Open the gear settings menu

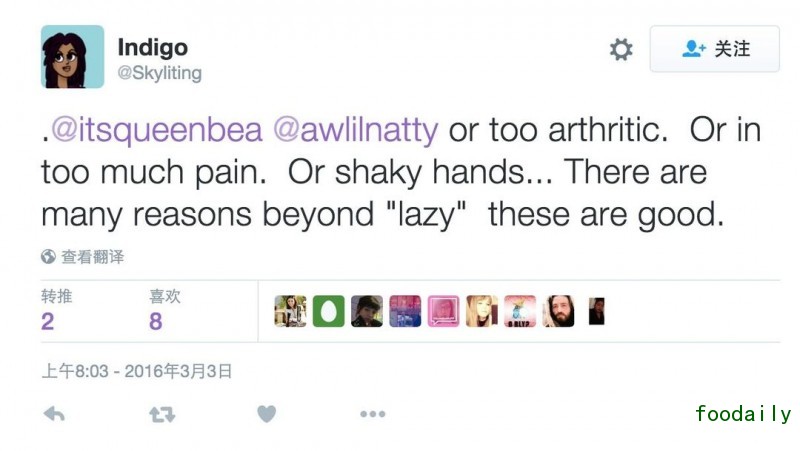pos(621,50)
